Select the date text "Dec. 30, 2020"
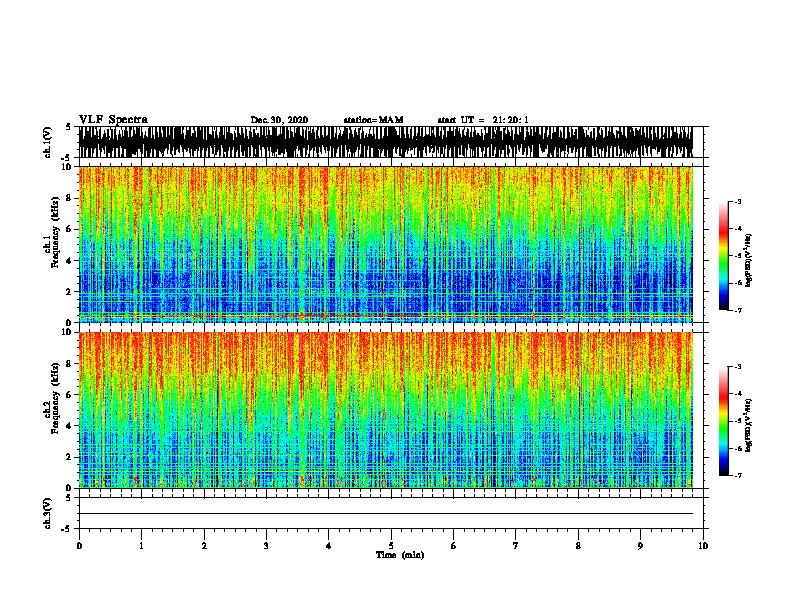Viewport: 792px width, 612px height. (279, 120)
